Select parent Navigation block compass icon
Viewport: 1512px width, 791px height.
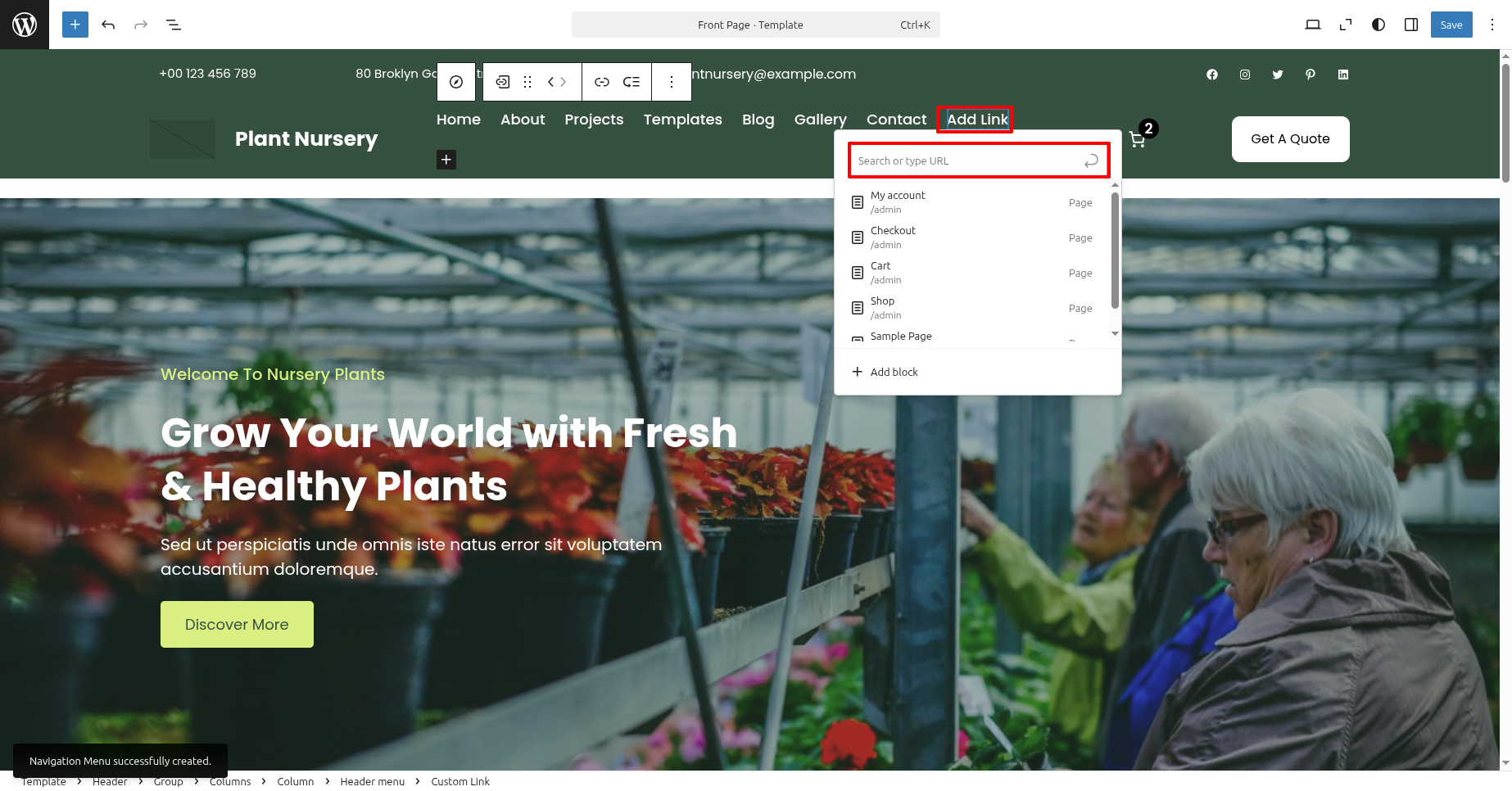456,82
